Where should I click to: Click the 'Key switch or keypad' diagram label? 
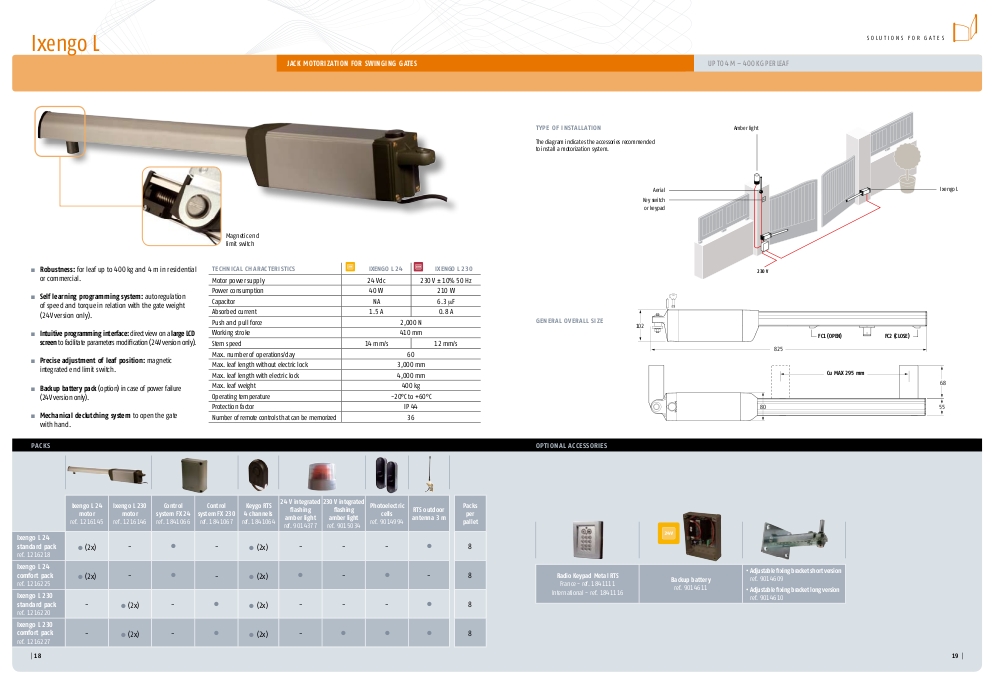[654, 204]
